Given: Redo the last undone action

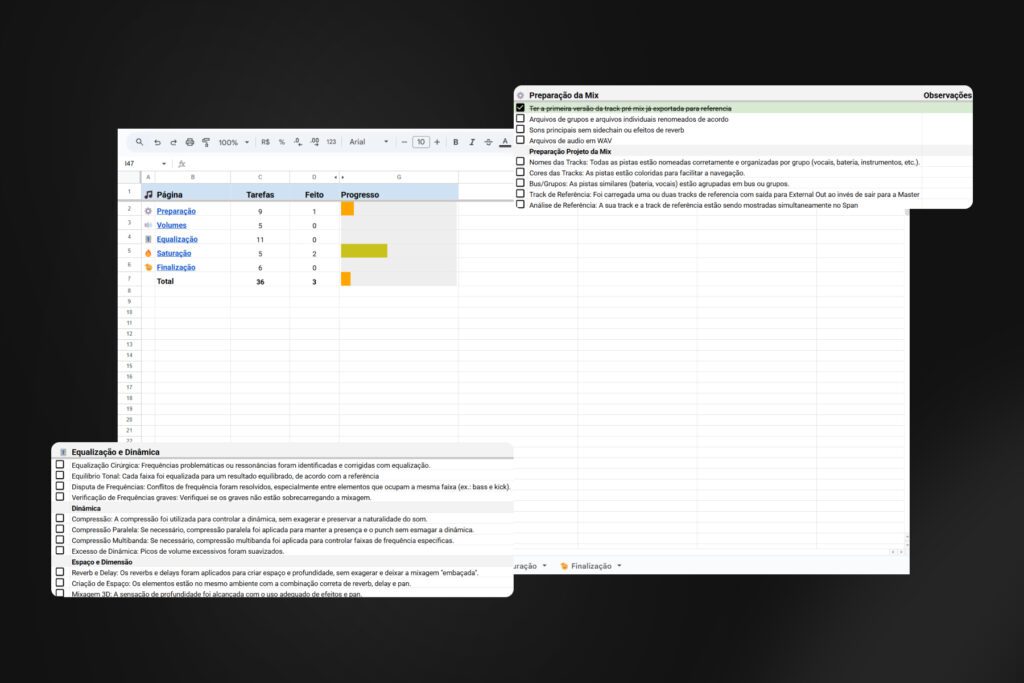Looking at the screenshot, I should pos(173,142).
